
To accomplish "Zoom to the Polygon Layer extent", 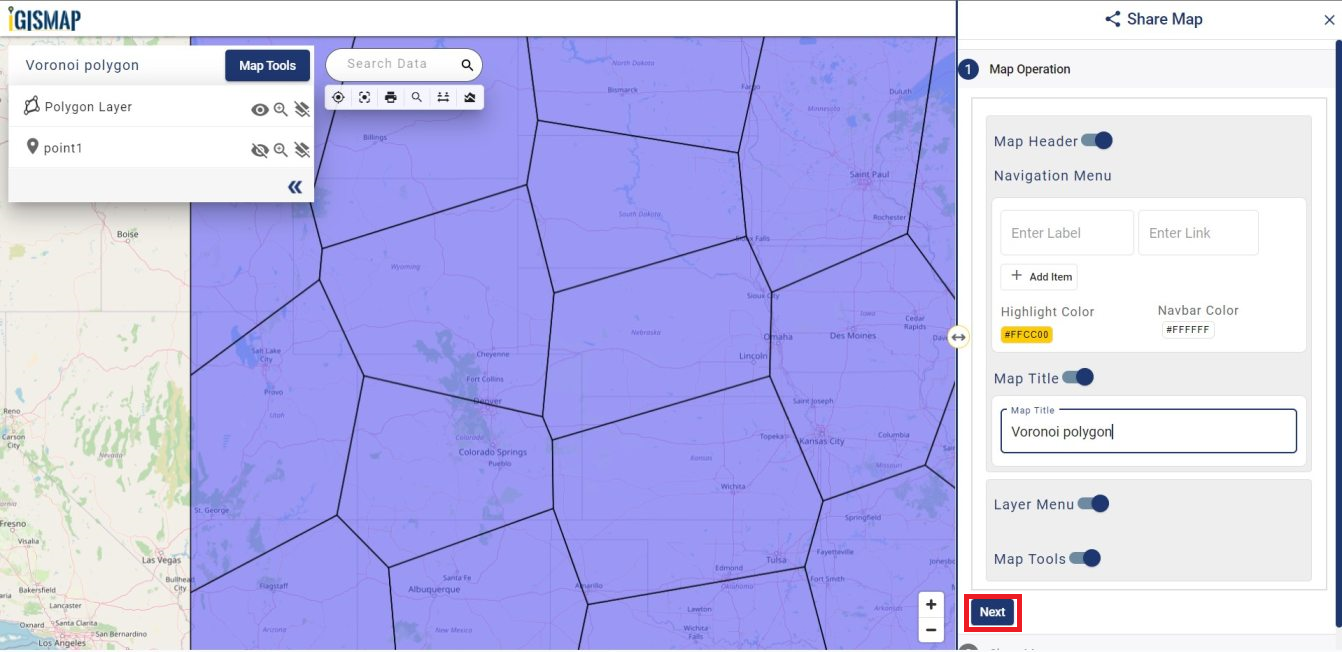I will pos(281,110).
